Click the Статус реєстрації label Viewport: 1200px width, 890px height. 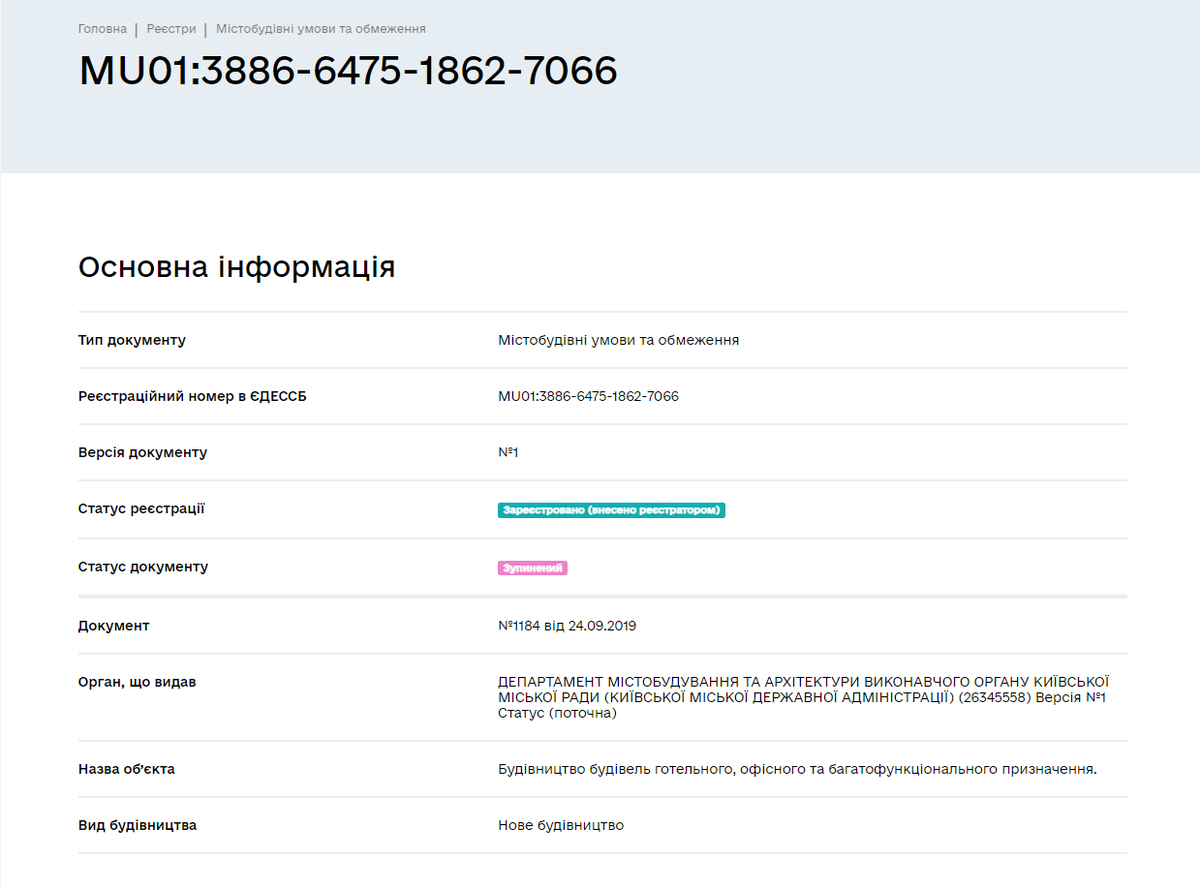(141, 509)
